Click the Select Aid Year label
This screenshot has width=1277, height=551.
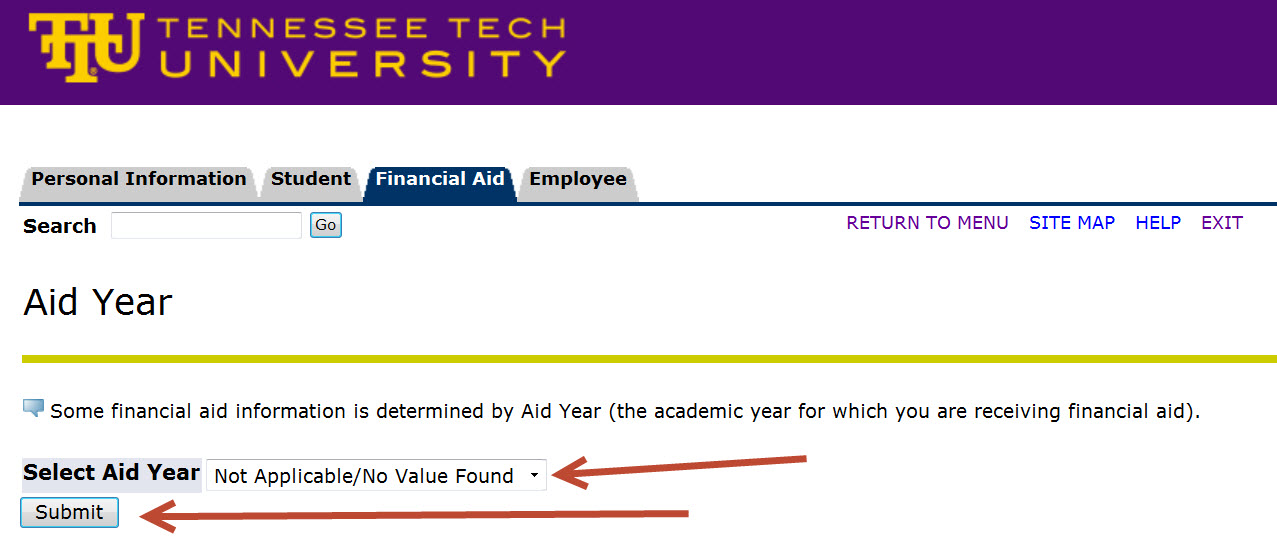point(111,473)
